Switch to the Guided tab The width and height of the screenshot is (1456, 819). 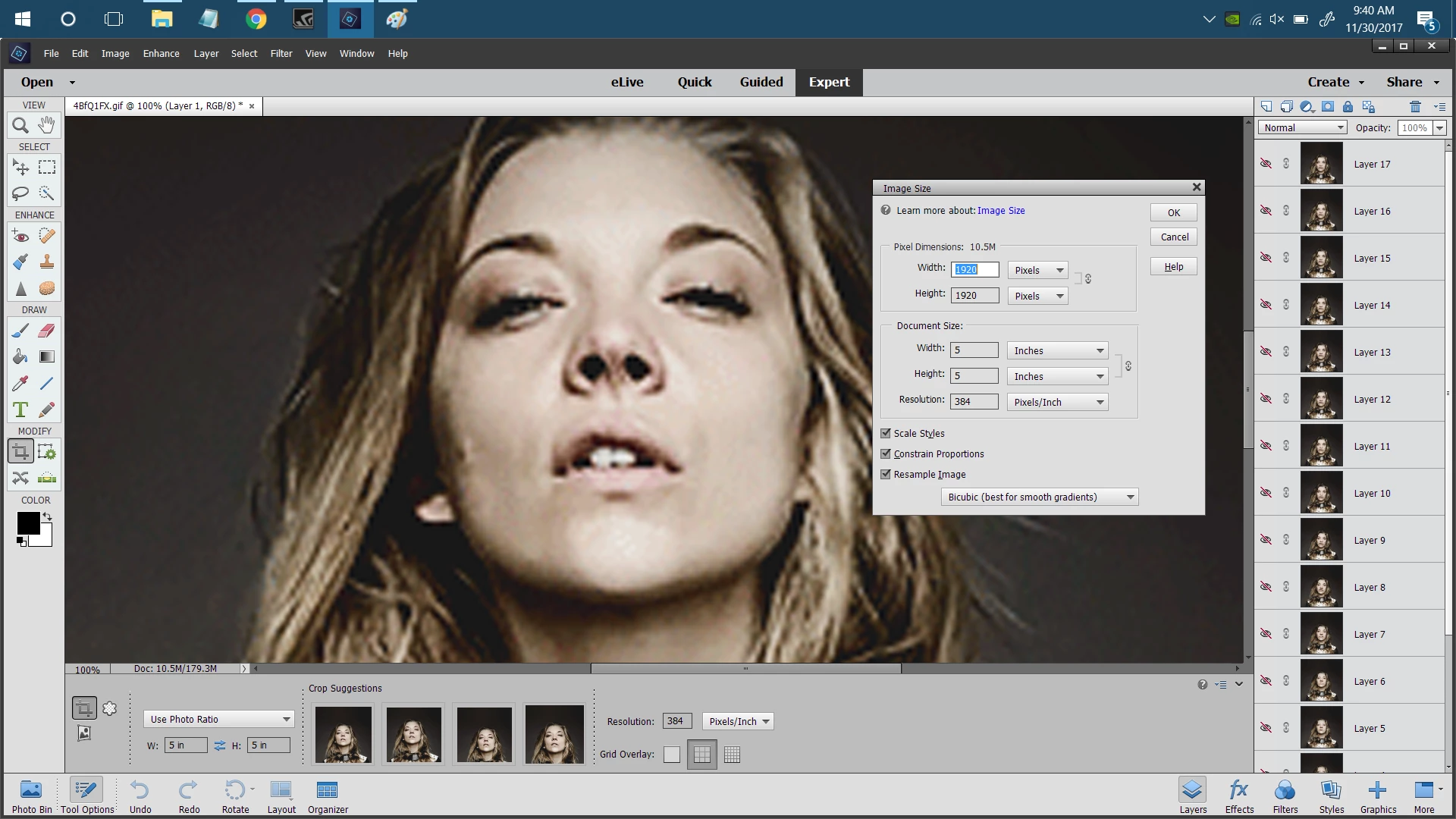point(761,82)
